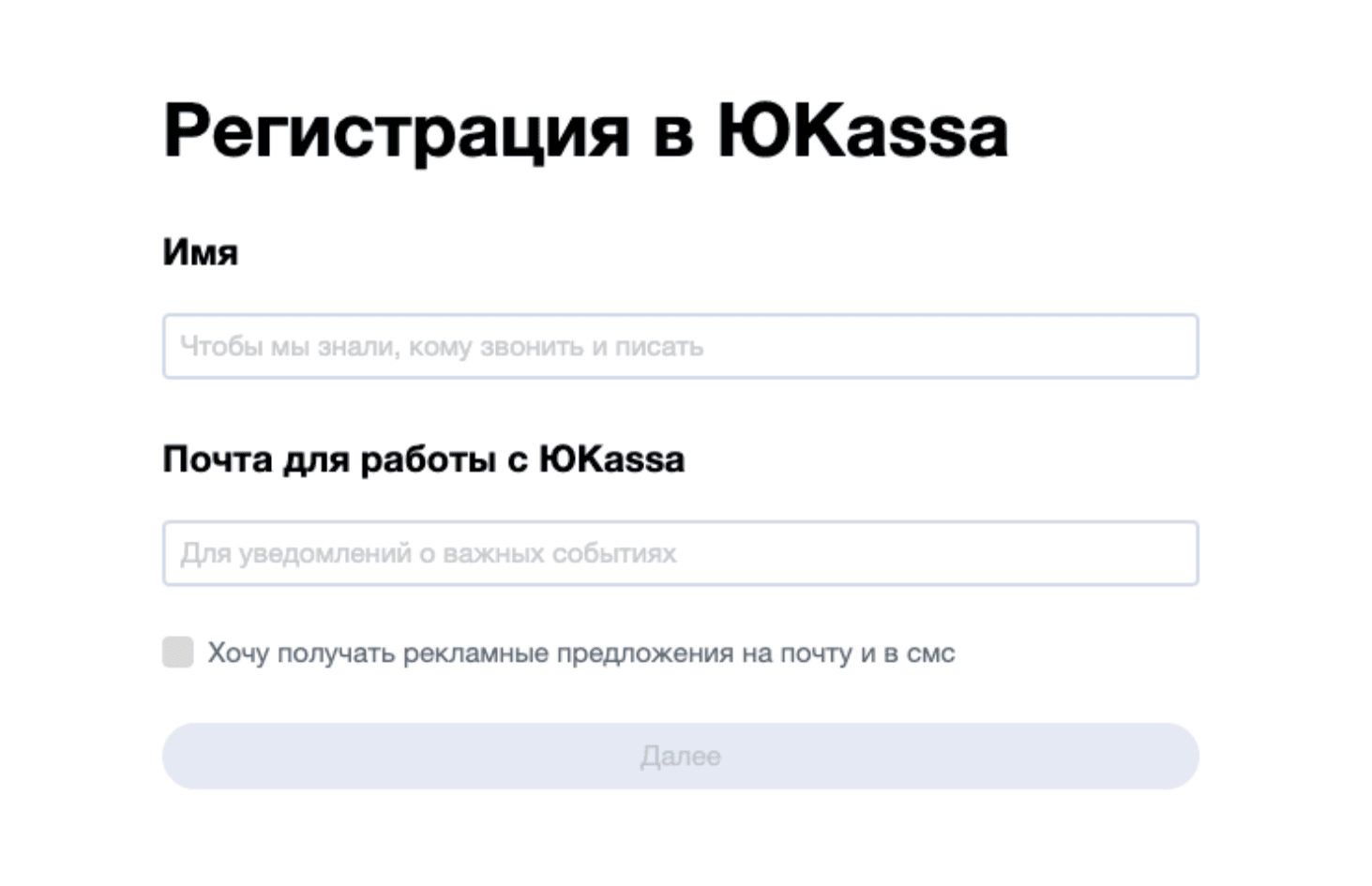Click the 'Регистрация в ЮKassa' heading
This screenshot has height=886, width=1372.
point(585,131)
